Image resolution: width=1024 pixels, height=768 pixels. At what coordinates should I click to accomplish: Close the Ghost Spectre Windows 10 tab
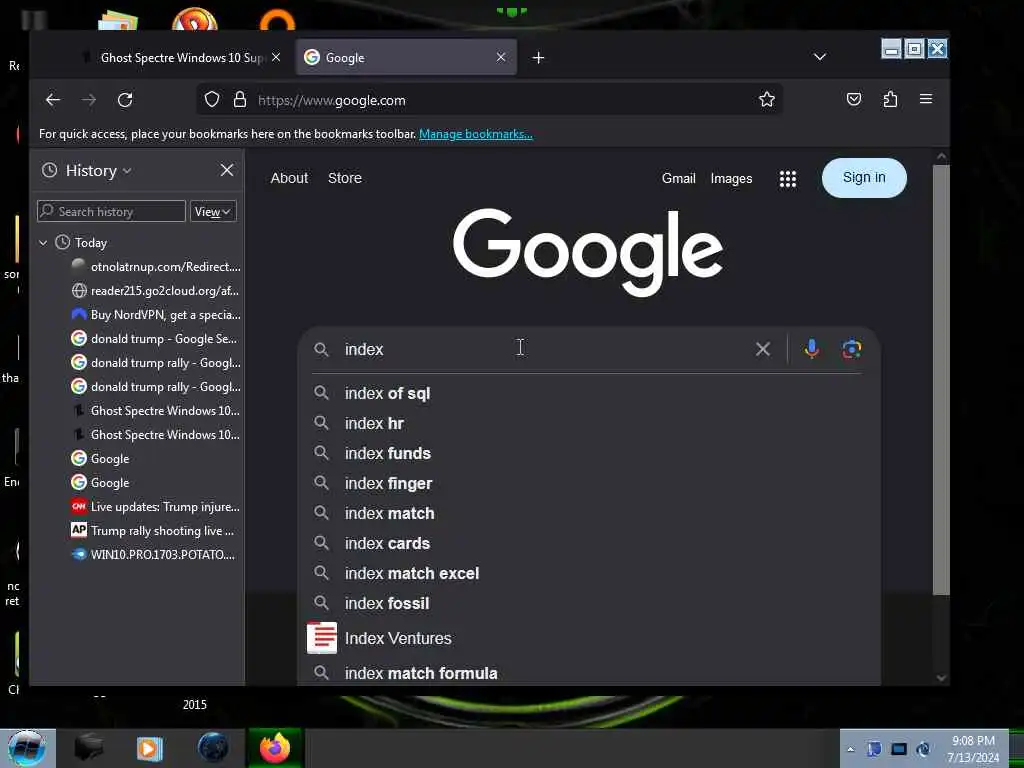276,57
